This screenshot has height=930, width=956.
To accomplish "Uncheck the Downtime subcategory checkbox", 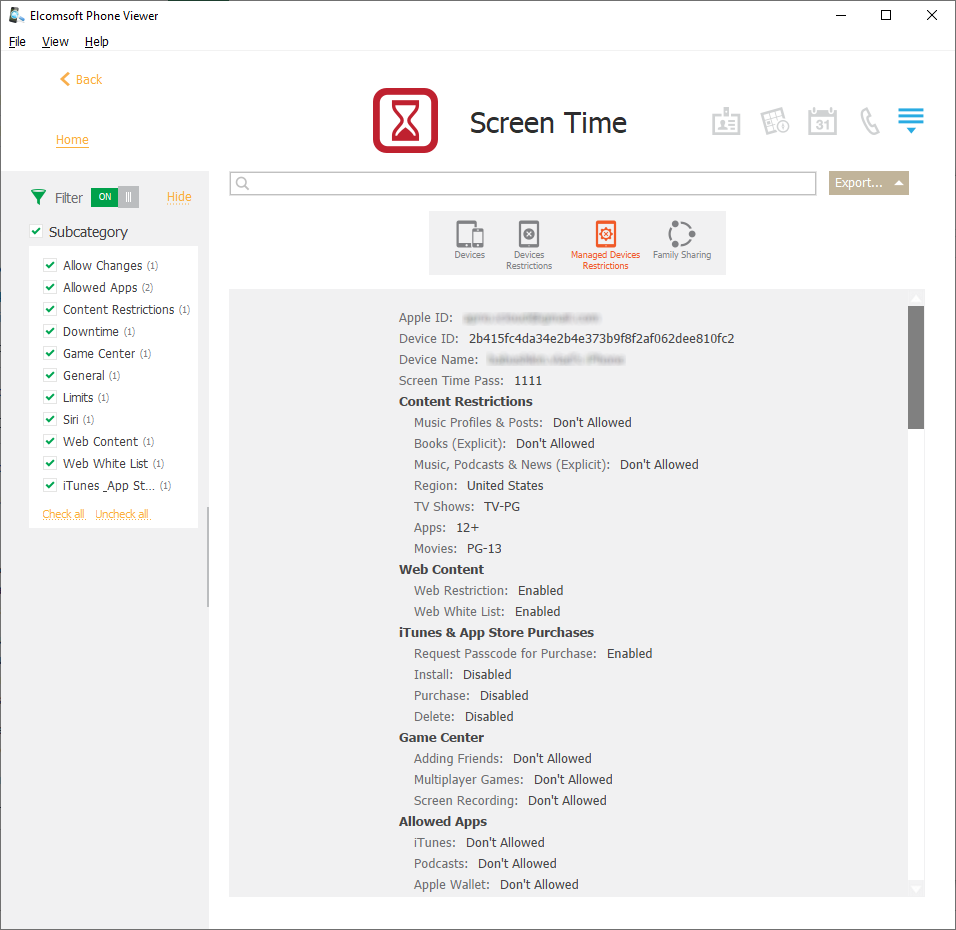I will coord(50,331).
